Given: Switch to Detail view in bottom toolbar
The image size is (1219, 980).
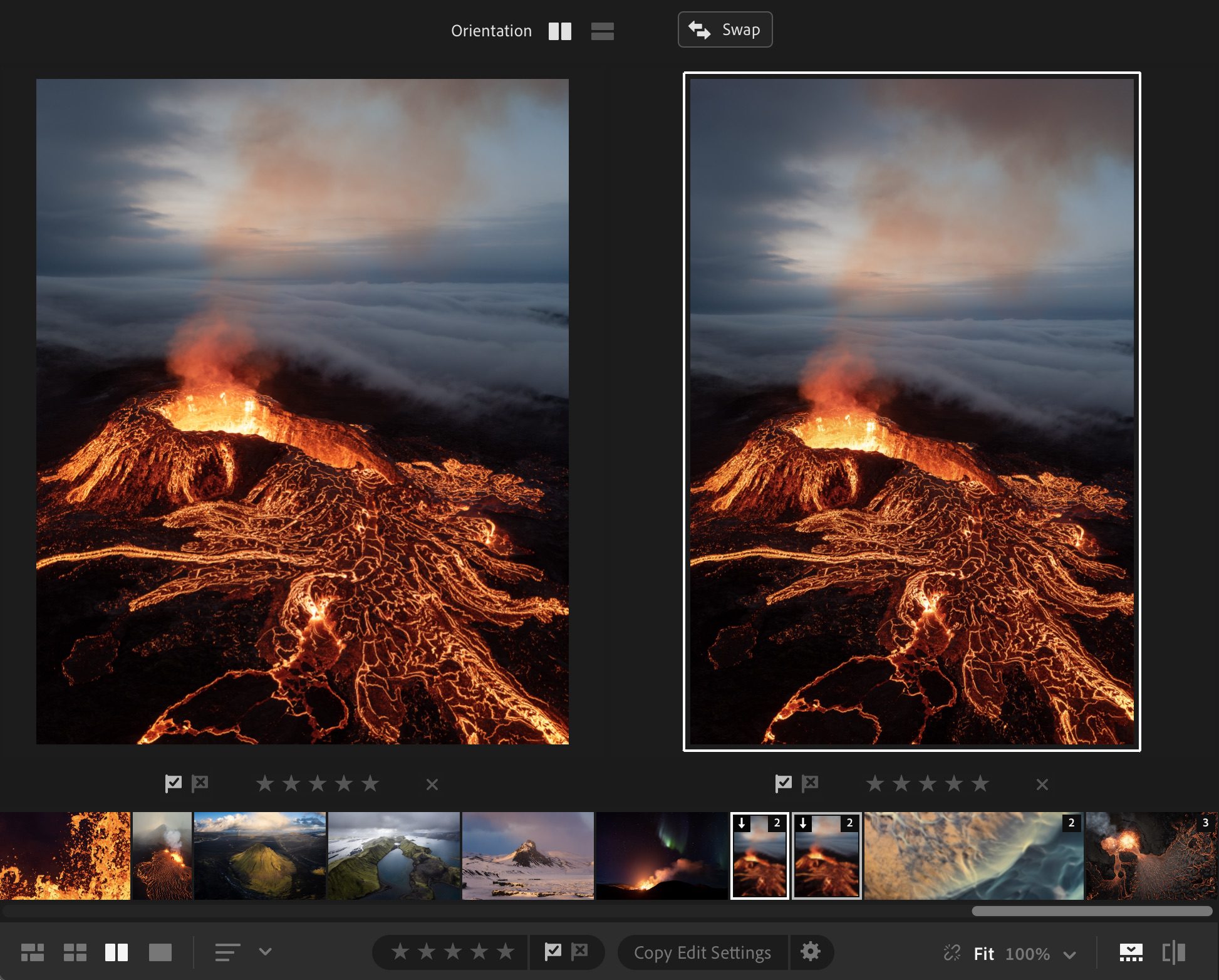Looking at the screenshot, I should pos(161,953).
